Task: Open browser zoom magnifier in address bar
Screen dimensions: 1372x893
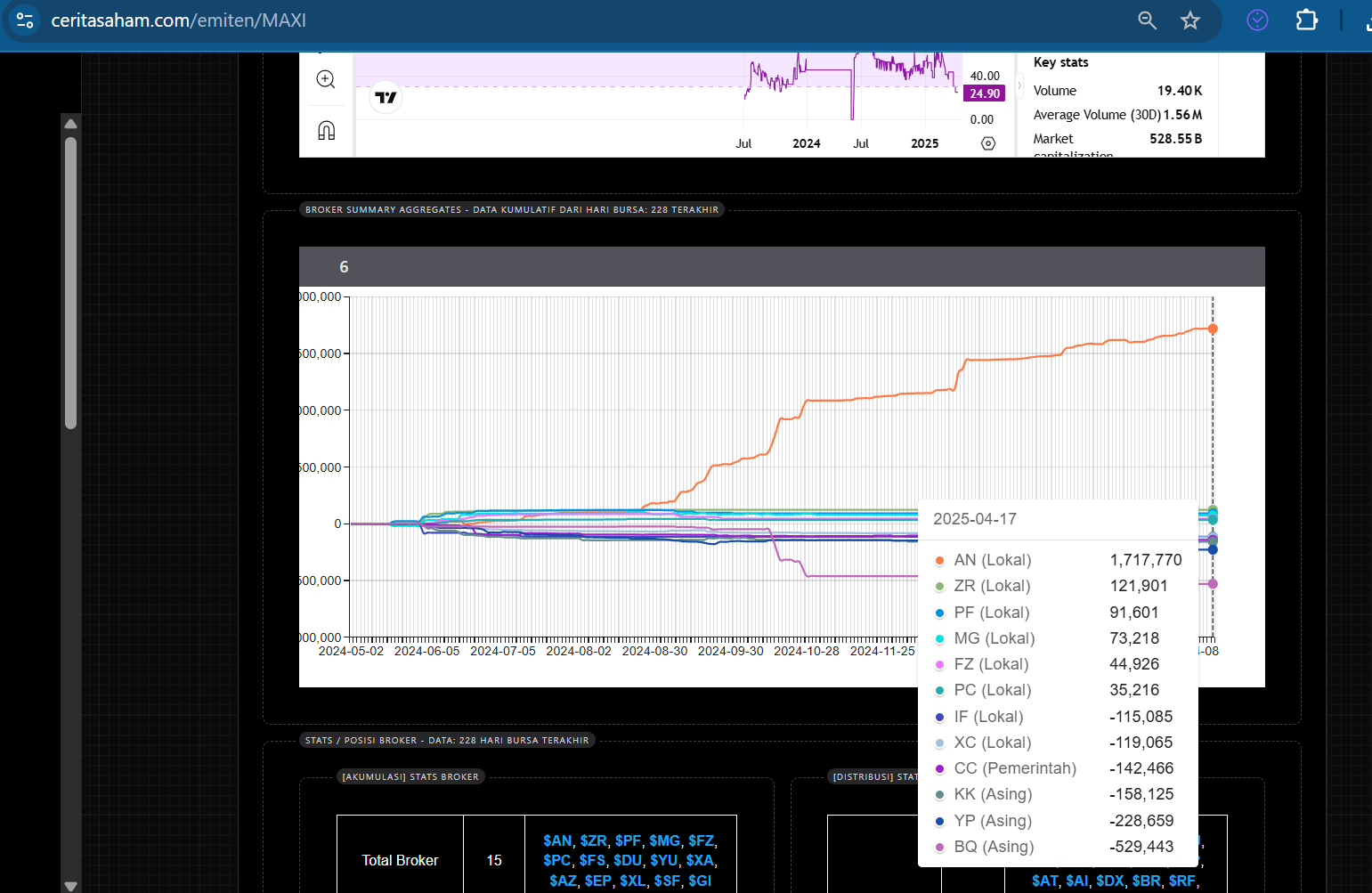Action: pyautogui.click(x=1147, y=20)
